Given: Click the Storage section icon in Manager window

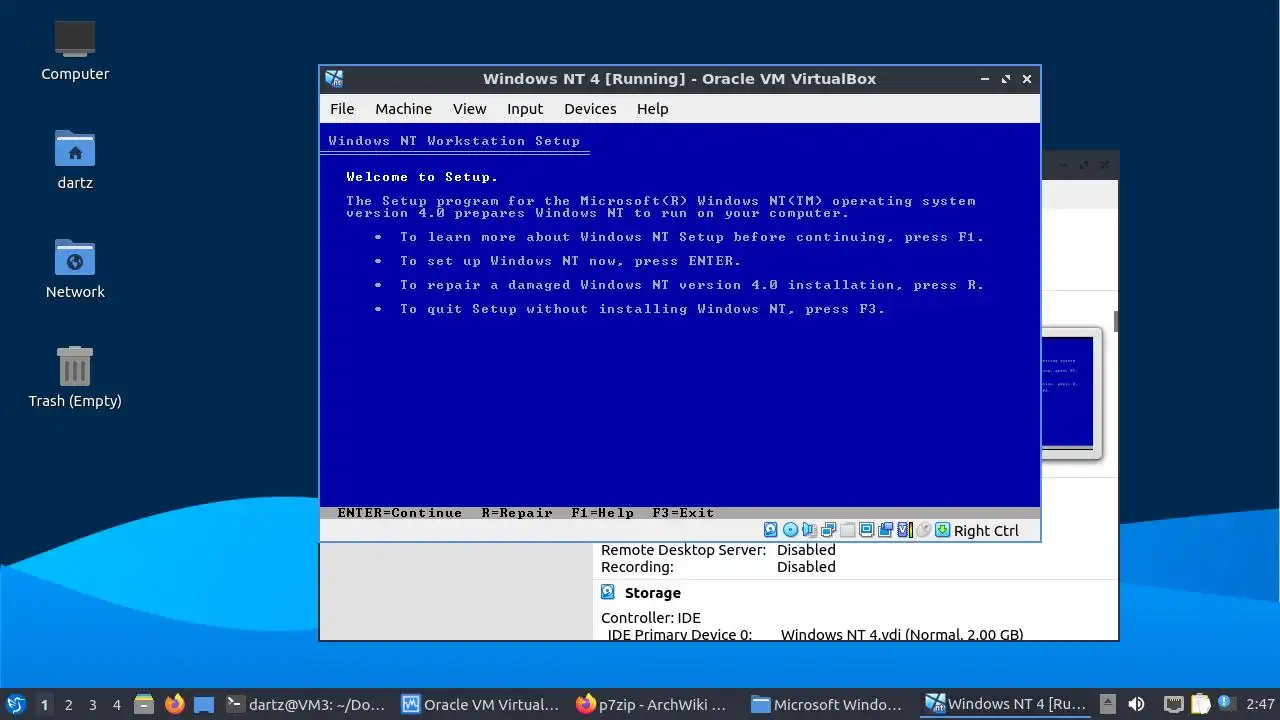Looking at the screenshot, I should pyautogui.click(x=608, y=592).
